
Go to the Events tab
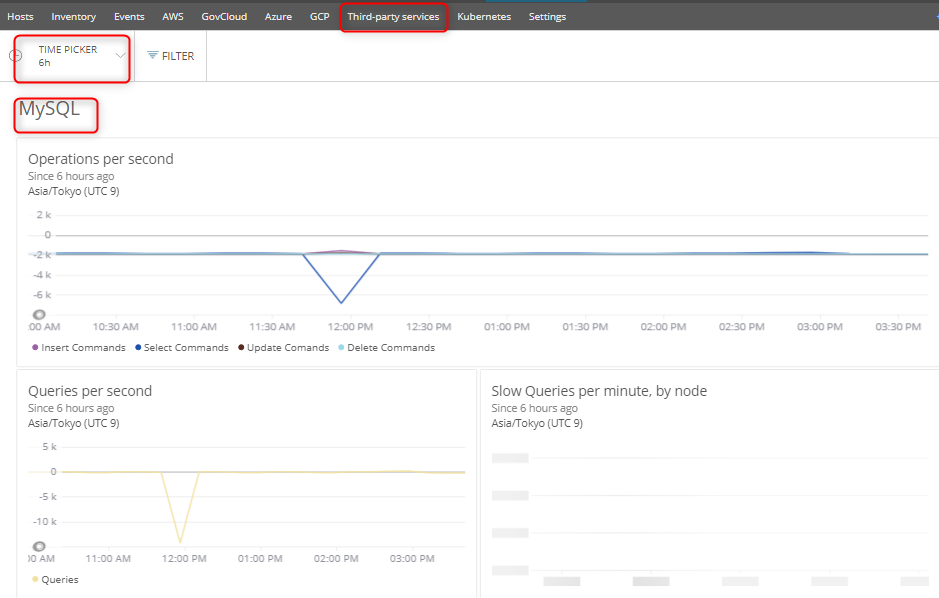click(x=129, y=17)
